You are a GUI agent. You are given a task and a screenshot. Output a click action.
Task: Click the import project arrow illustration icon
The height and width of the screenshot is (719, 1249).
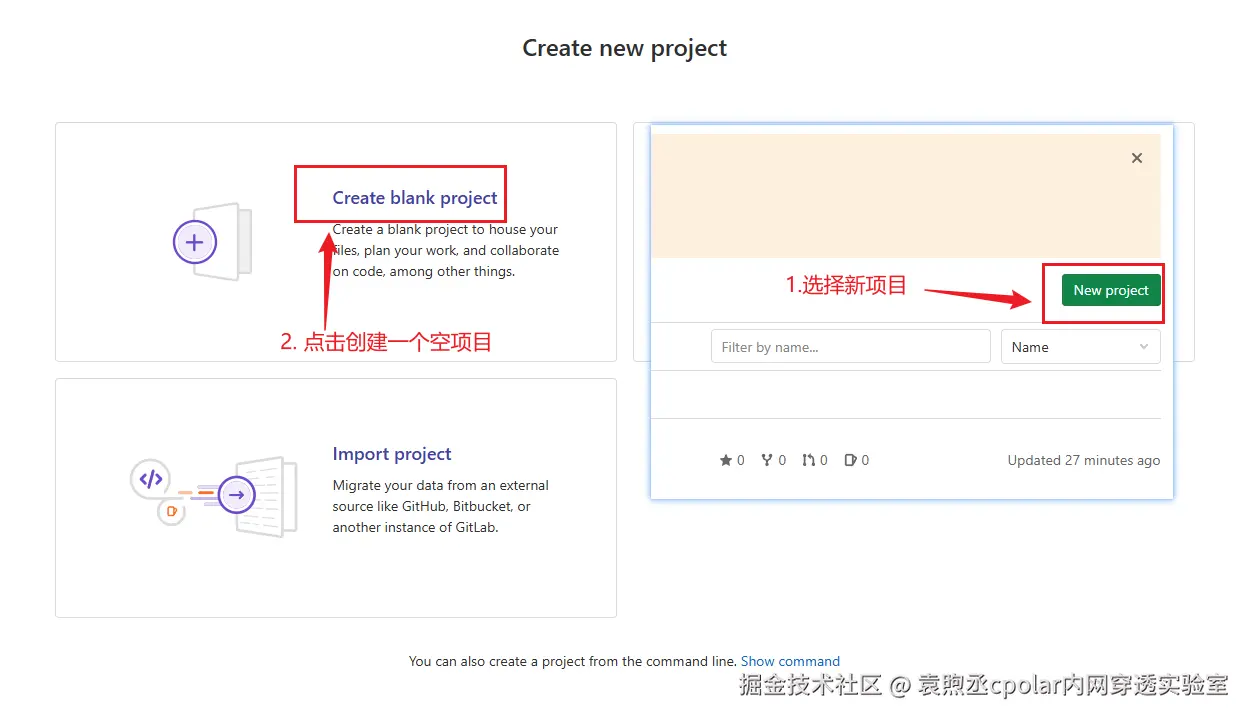237,494
